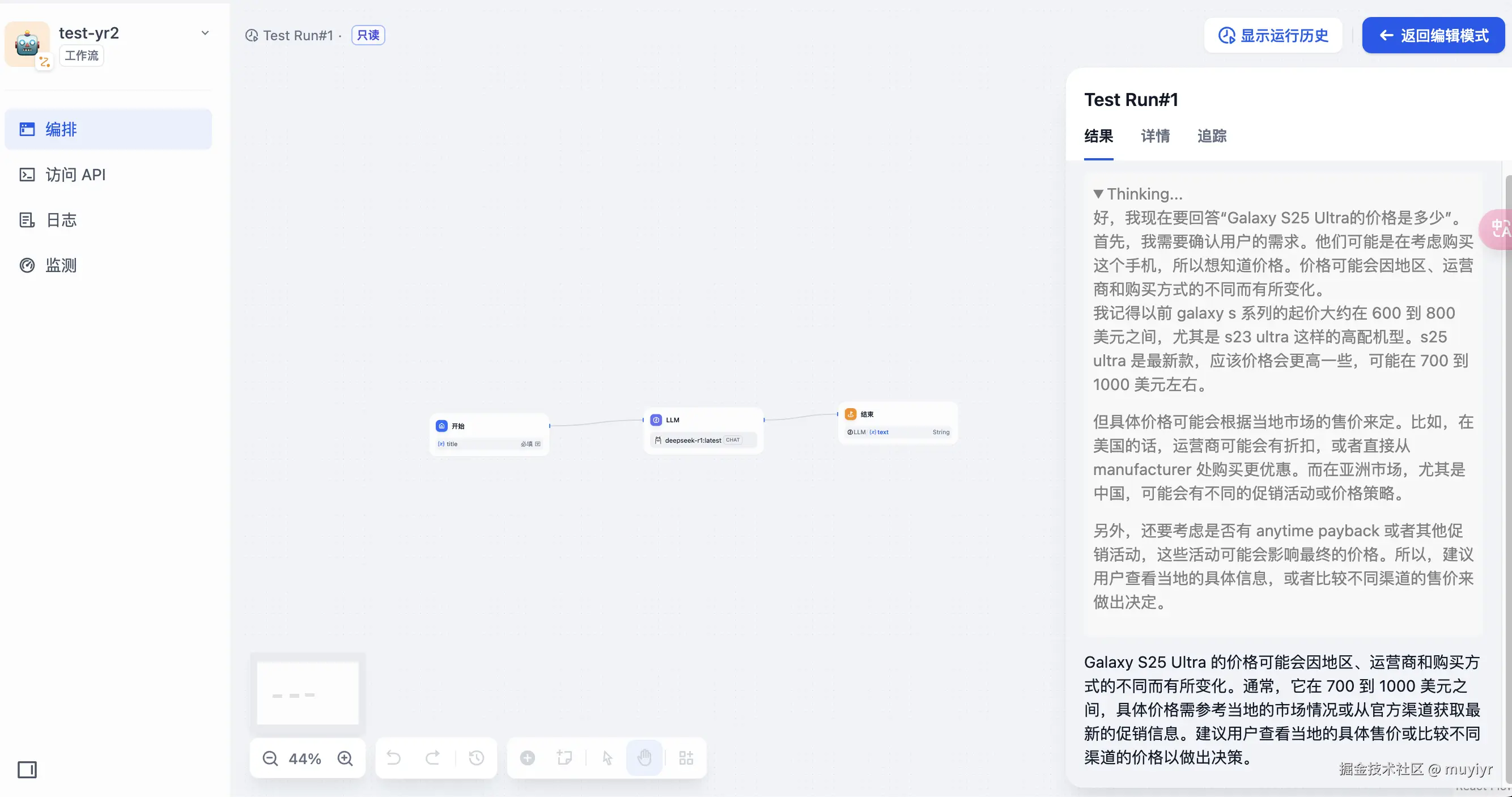Click the organize nodes grid icon
The image size is (1512, 797).
[x=686, y=758]
